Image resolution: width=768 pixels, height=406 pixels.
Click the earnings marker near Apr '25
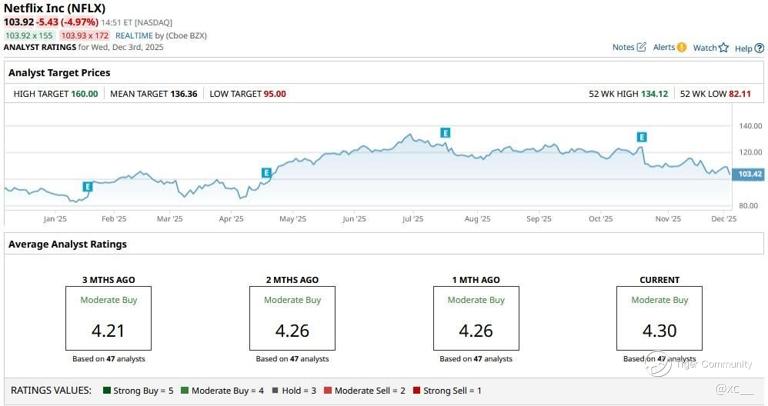(x=266, y=172)
